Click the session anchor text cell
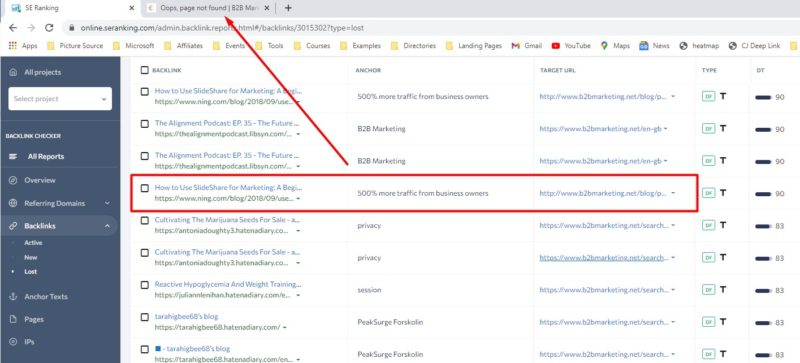The width and height of the screenshot is (800, 363). pyautogui.click(x=369, y=290)
